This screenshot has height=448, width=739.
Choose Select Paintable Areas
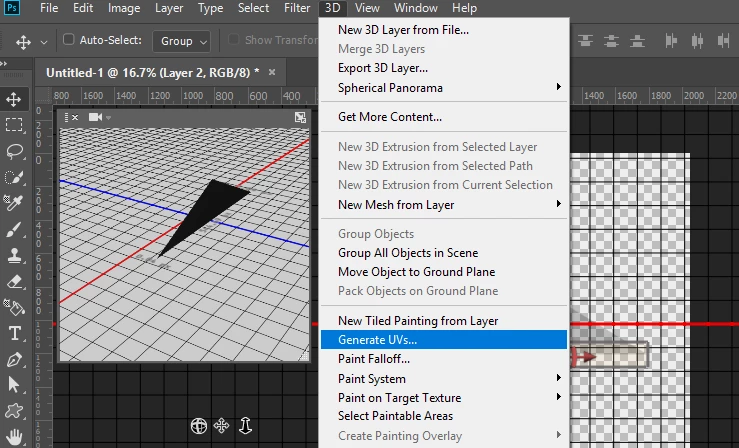click(x=444, y=416)
